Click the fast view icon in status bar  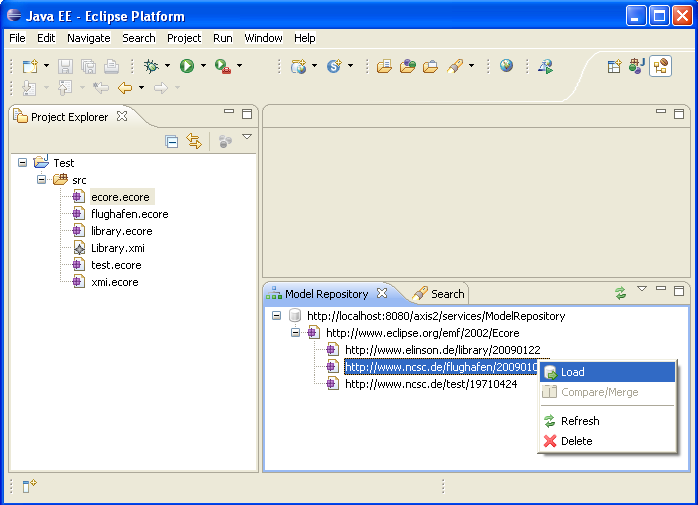[29, 486]
